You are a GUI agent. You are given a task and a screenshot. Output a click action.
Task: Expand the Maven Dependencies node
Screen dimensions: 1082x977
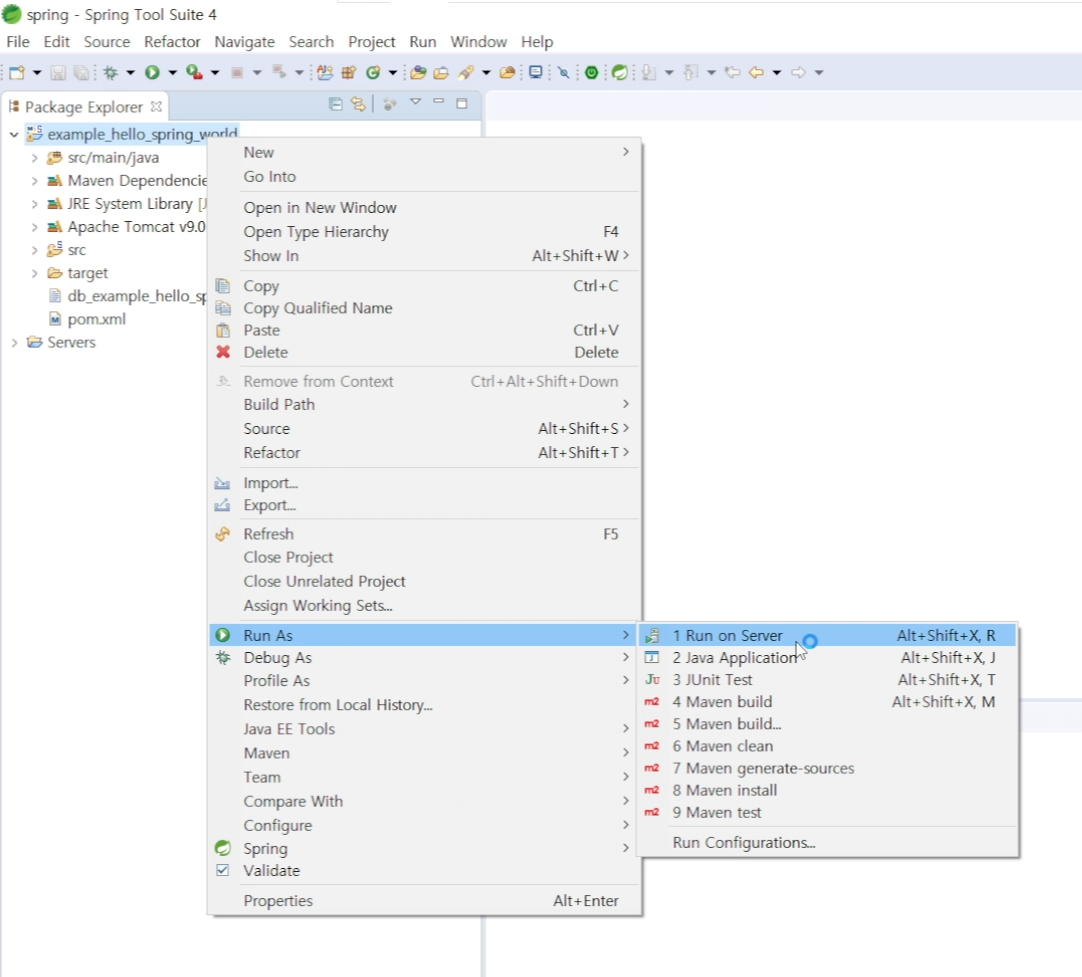35,181
